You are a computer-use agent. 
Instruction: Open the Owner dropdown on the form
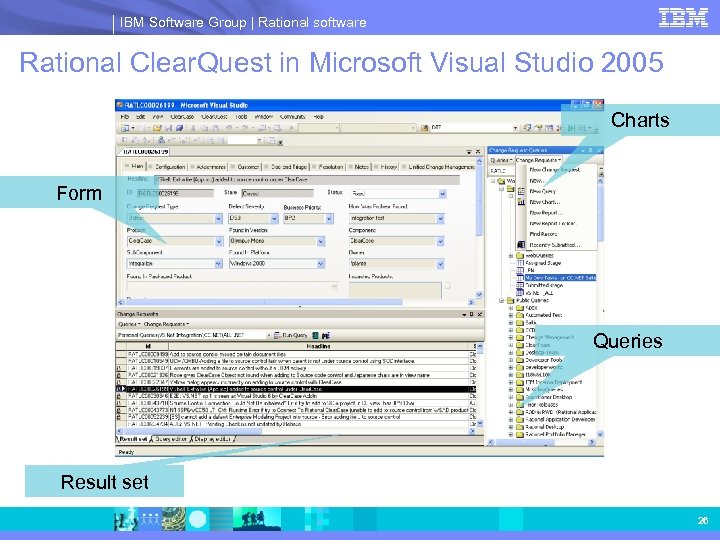[440, 264]
